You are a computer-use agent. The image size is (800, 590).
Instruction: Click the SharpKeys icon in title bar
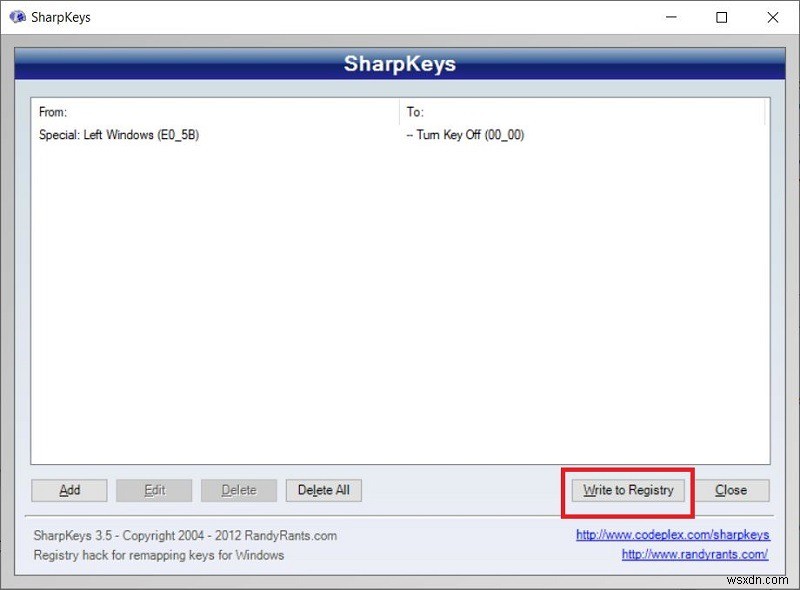pos(17,16)
